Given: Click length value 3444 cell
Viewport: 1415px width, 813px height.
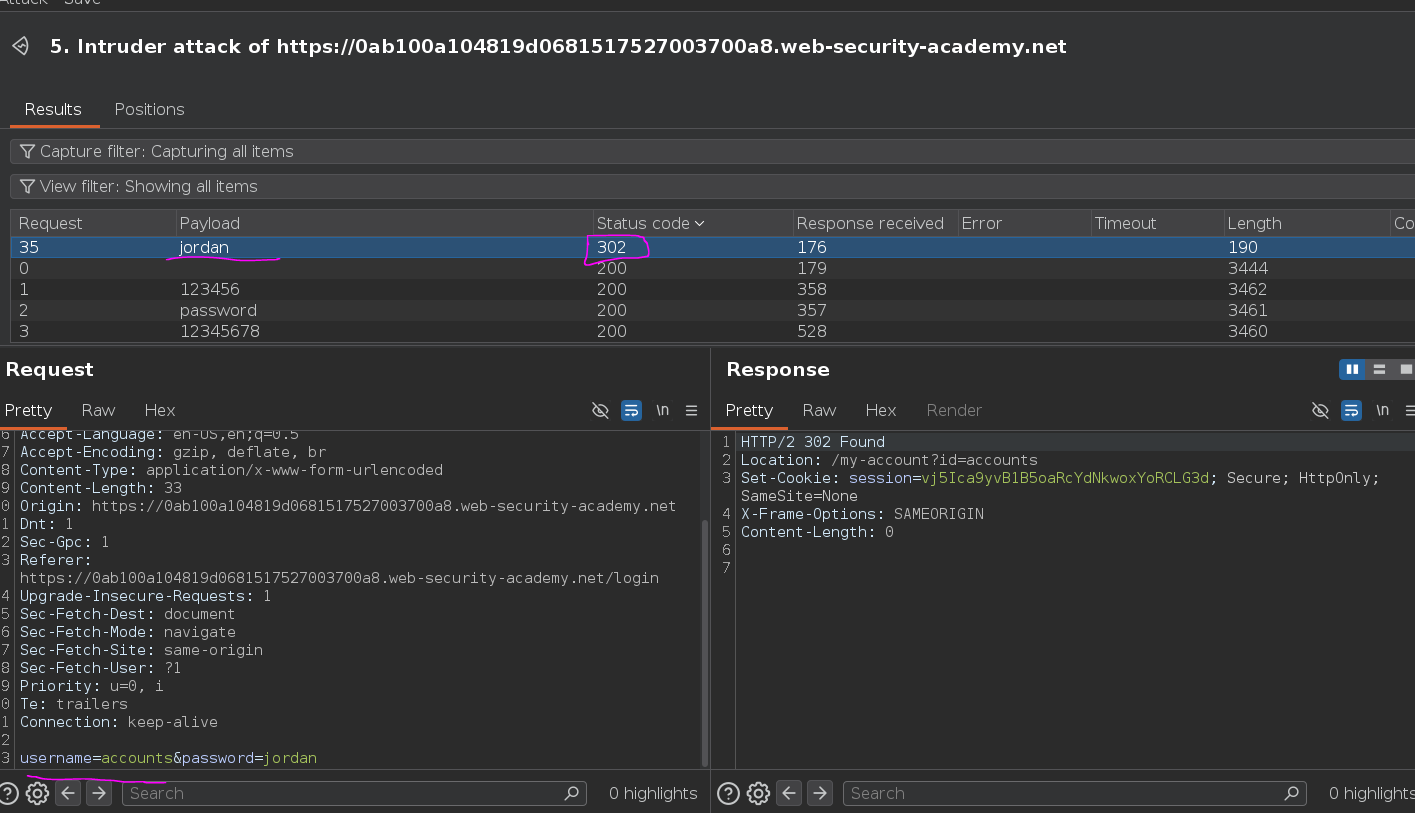Looking at the screenshot, I should tap(1248, 268).
